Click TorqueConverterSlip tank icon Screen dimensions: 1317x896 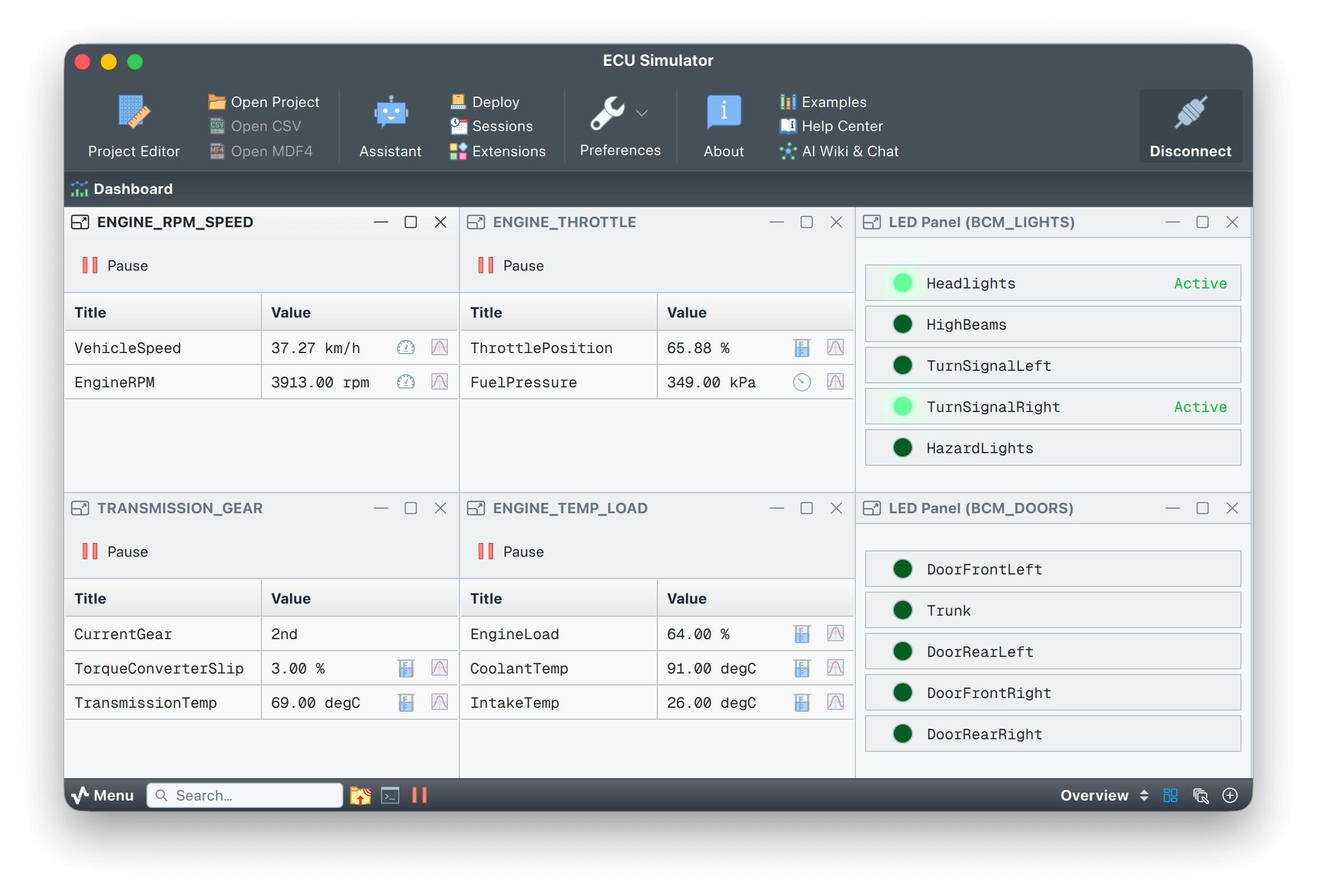[x=406, y=668]
